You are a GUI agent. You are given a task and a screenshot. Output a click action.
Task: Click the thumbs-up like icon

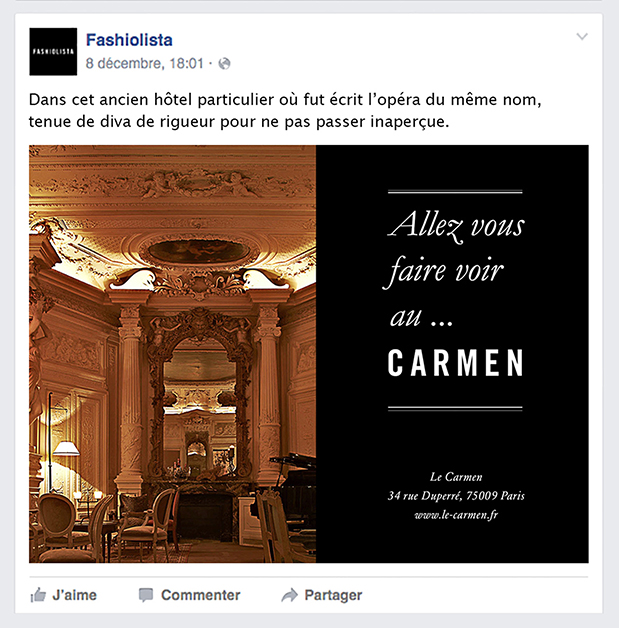[38, 595]
